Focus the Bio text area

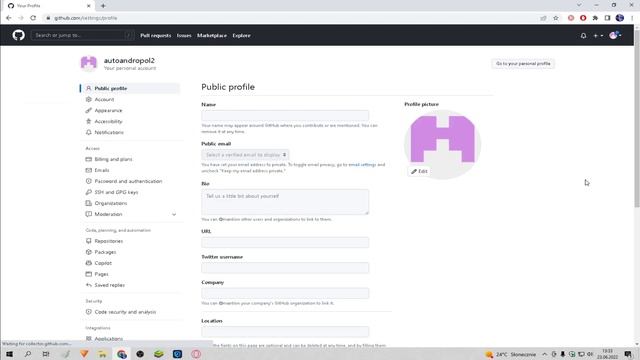tap(285, 202)
